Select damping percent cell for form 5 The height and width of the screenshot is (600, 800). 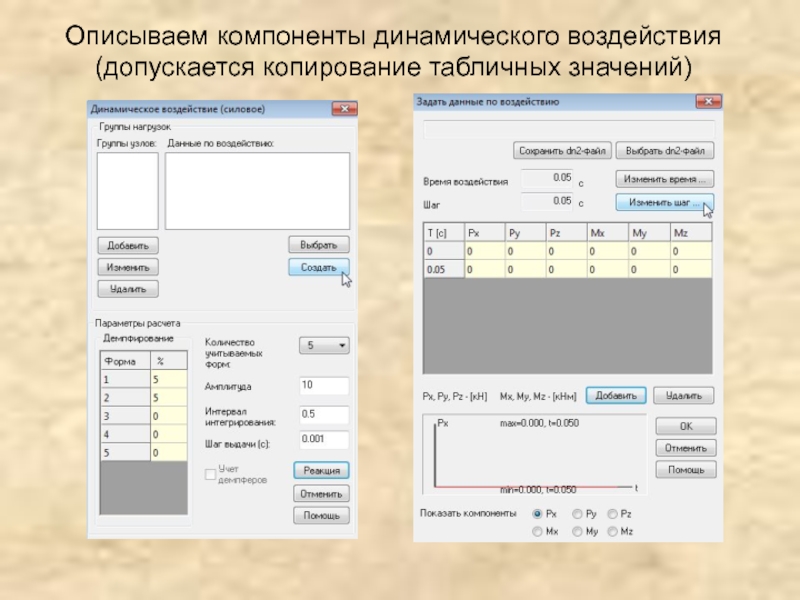[x=169, y=453]
